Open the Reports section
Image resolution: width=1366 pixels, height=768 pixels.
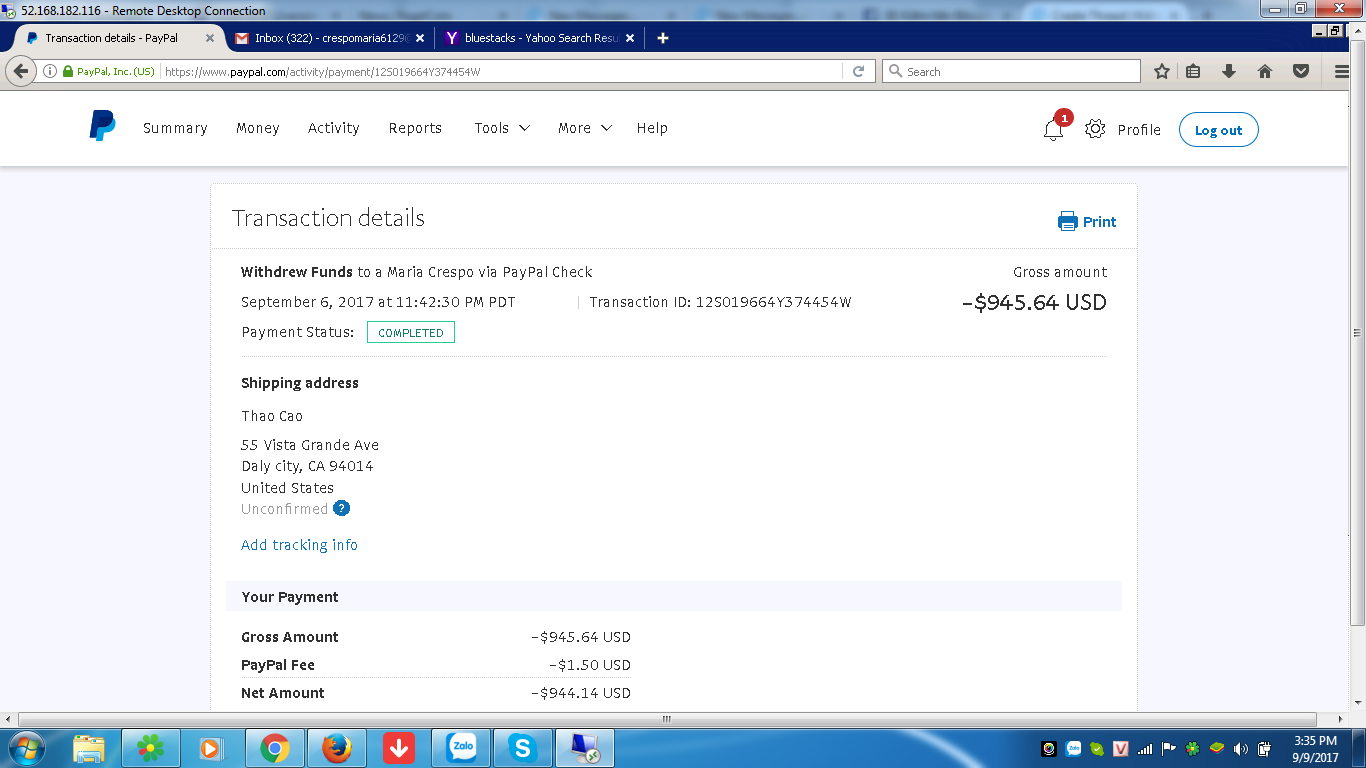pos(415,128)
